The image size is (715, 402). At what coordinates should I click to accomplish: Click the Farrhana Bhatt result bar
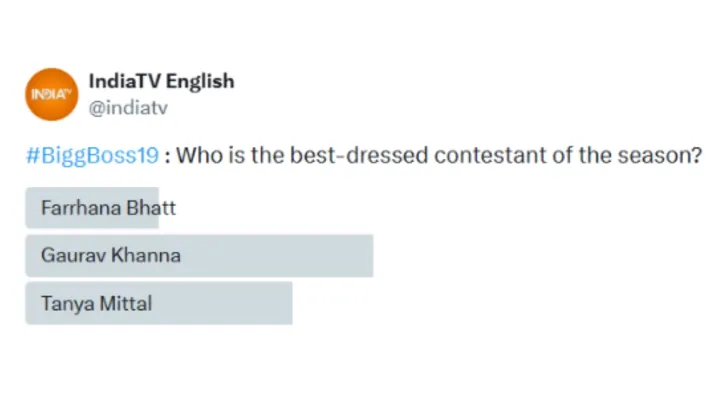tap(92, 209)
